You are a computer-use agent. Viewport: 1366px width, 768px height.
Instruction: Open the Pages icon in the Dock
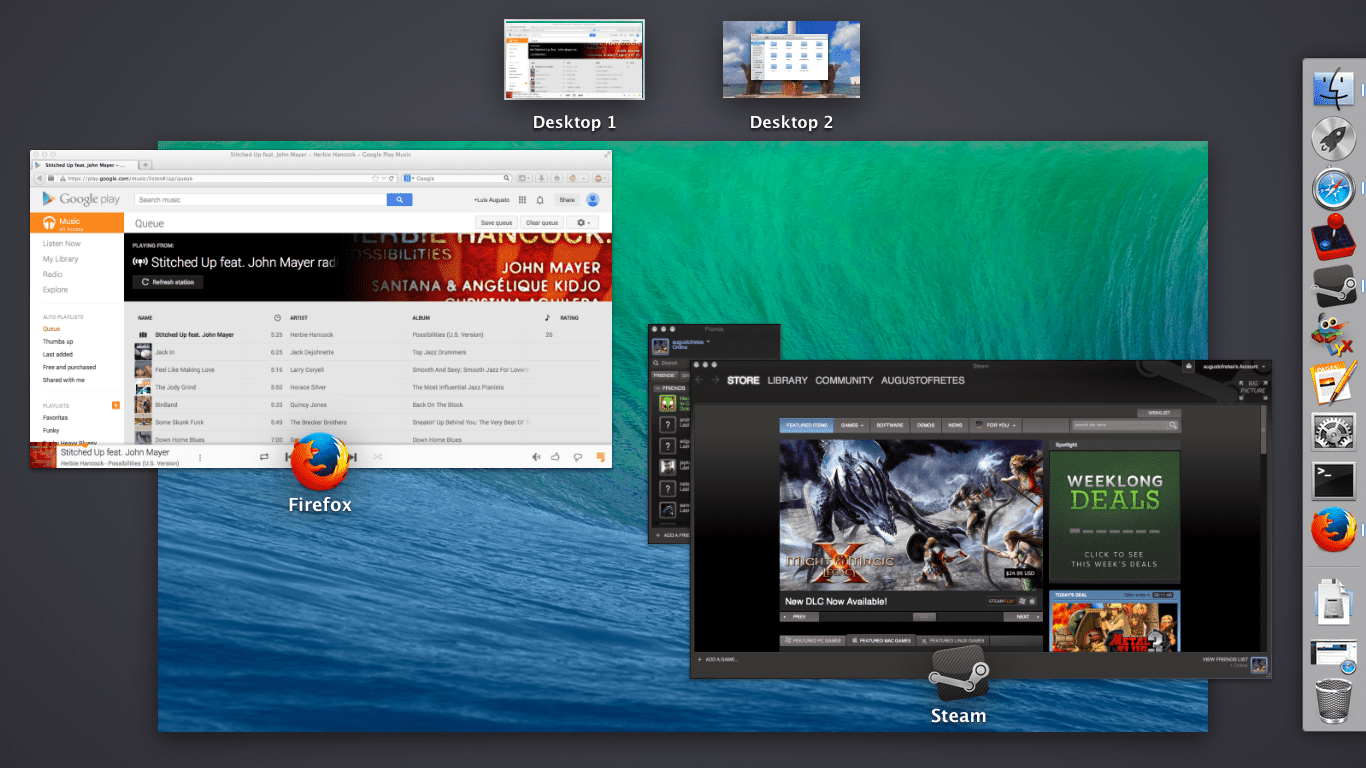click(x=1332, y=384)
